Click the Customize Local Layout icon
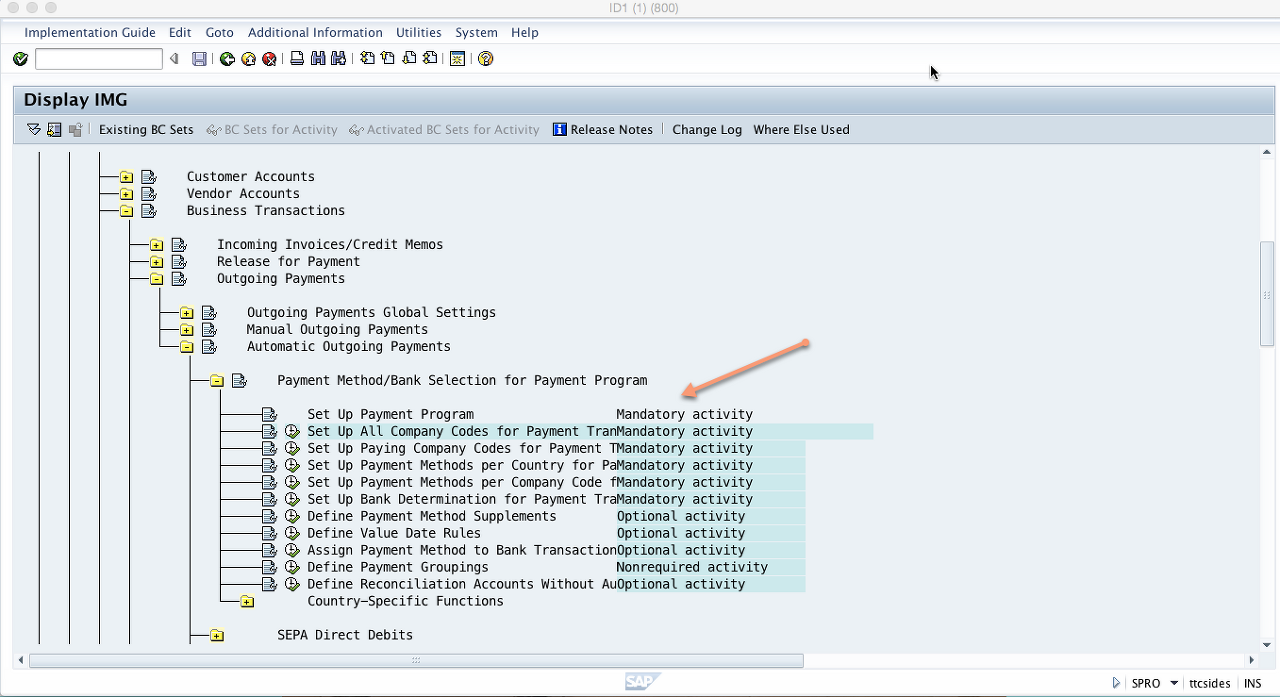Screen dimensions: 1280x697 (x=457, y=59)
